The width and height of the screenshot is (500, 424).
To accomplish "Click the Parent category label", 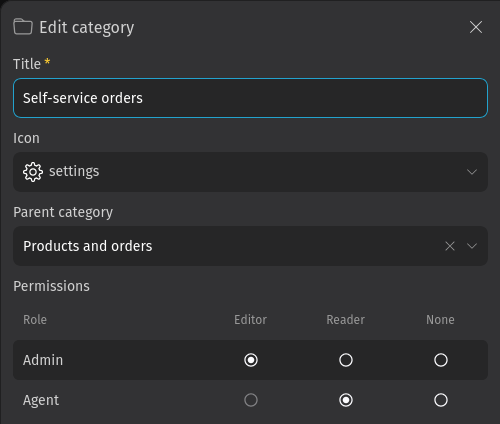I will tap(63, 213).
